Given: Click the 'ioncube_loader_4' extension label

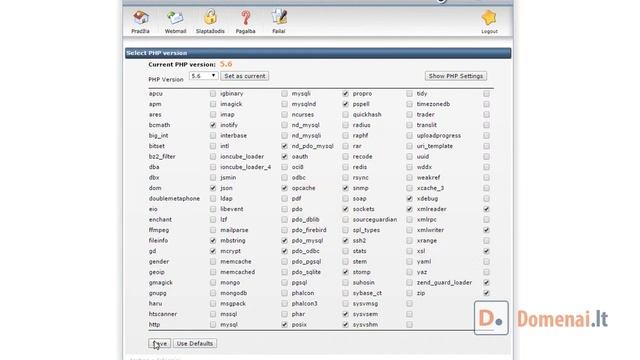Looking at the screenshot, I should [x=246, y=167].
